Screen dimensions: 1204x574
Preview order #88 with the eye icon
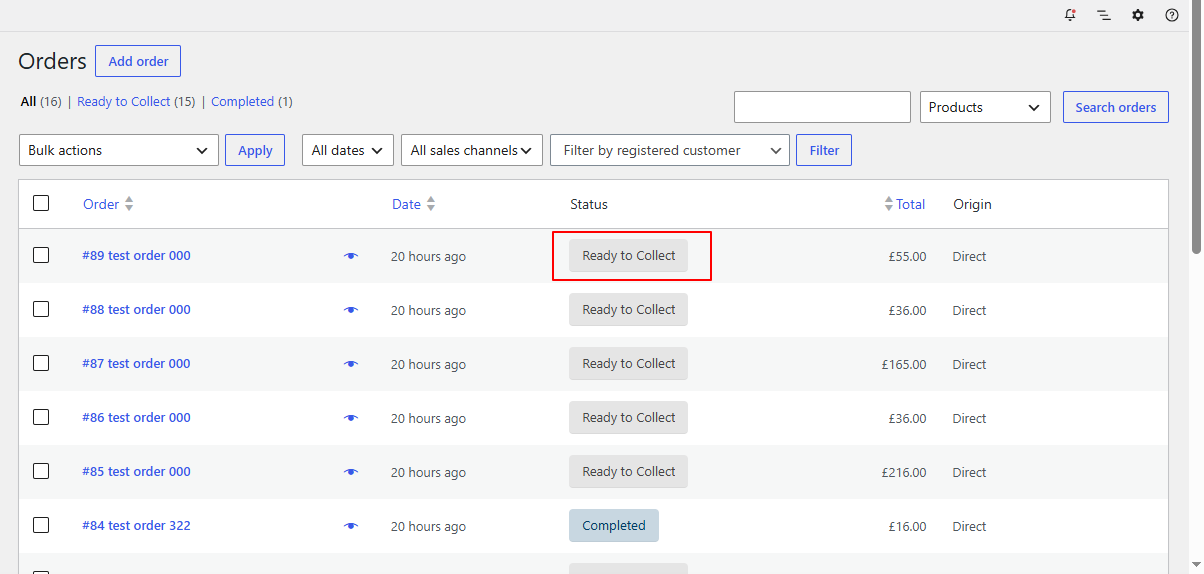coord(350,310)
